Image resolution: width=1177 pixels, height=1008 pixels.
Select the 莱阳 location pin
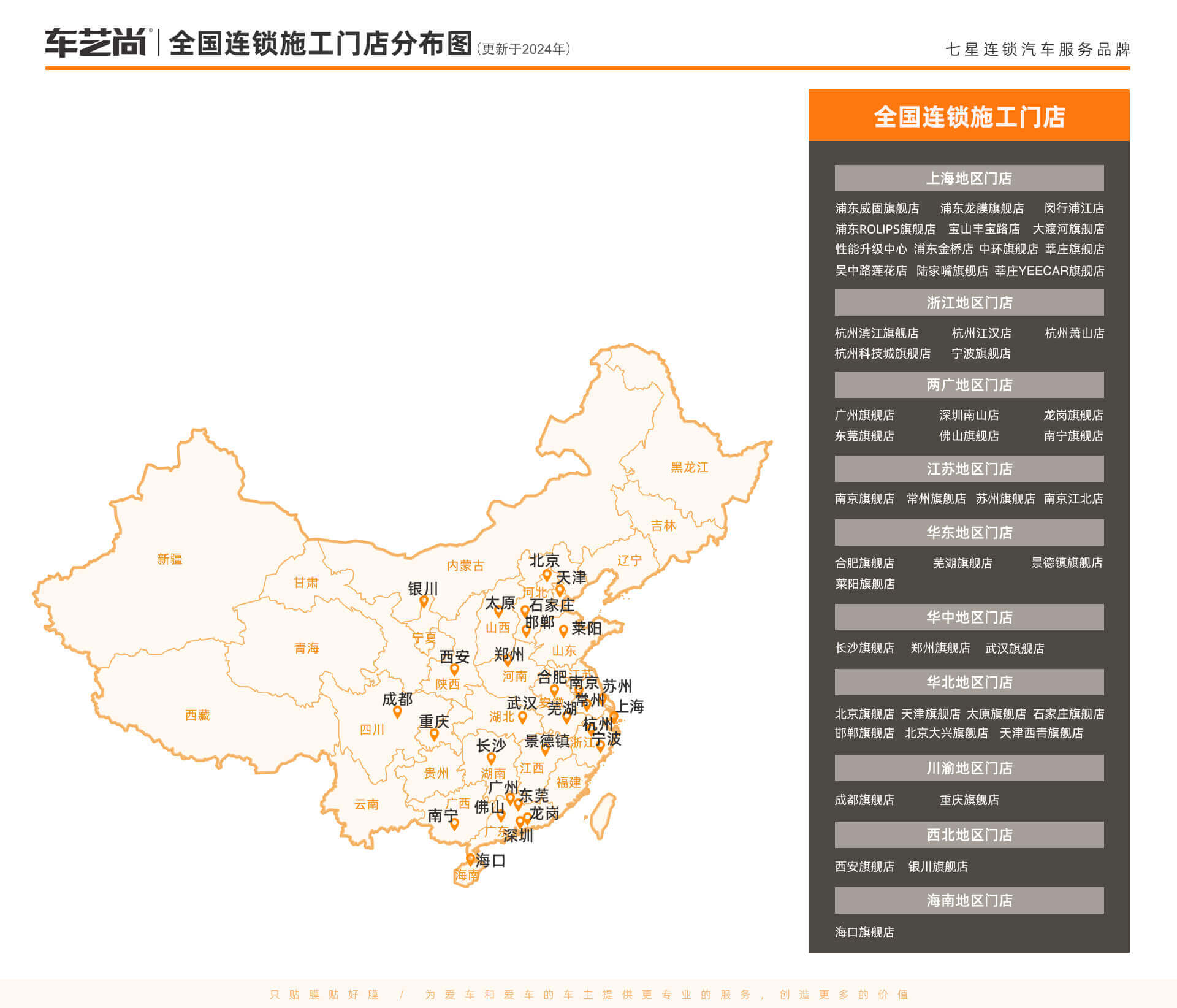(563, 630)
